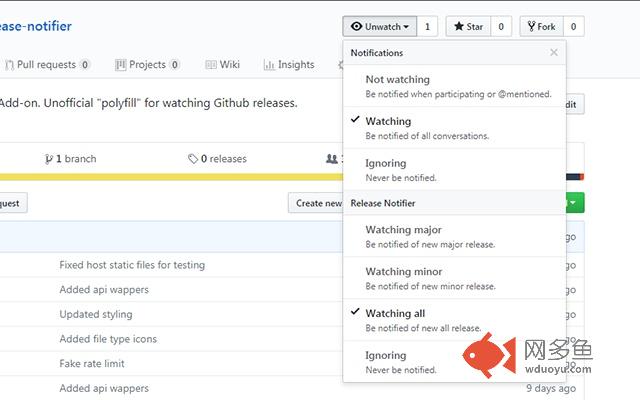The width and height of the screenshot is (640, 400).
Task: Open the stargazers count 0
Action: pos(501,27)
